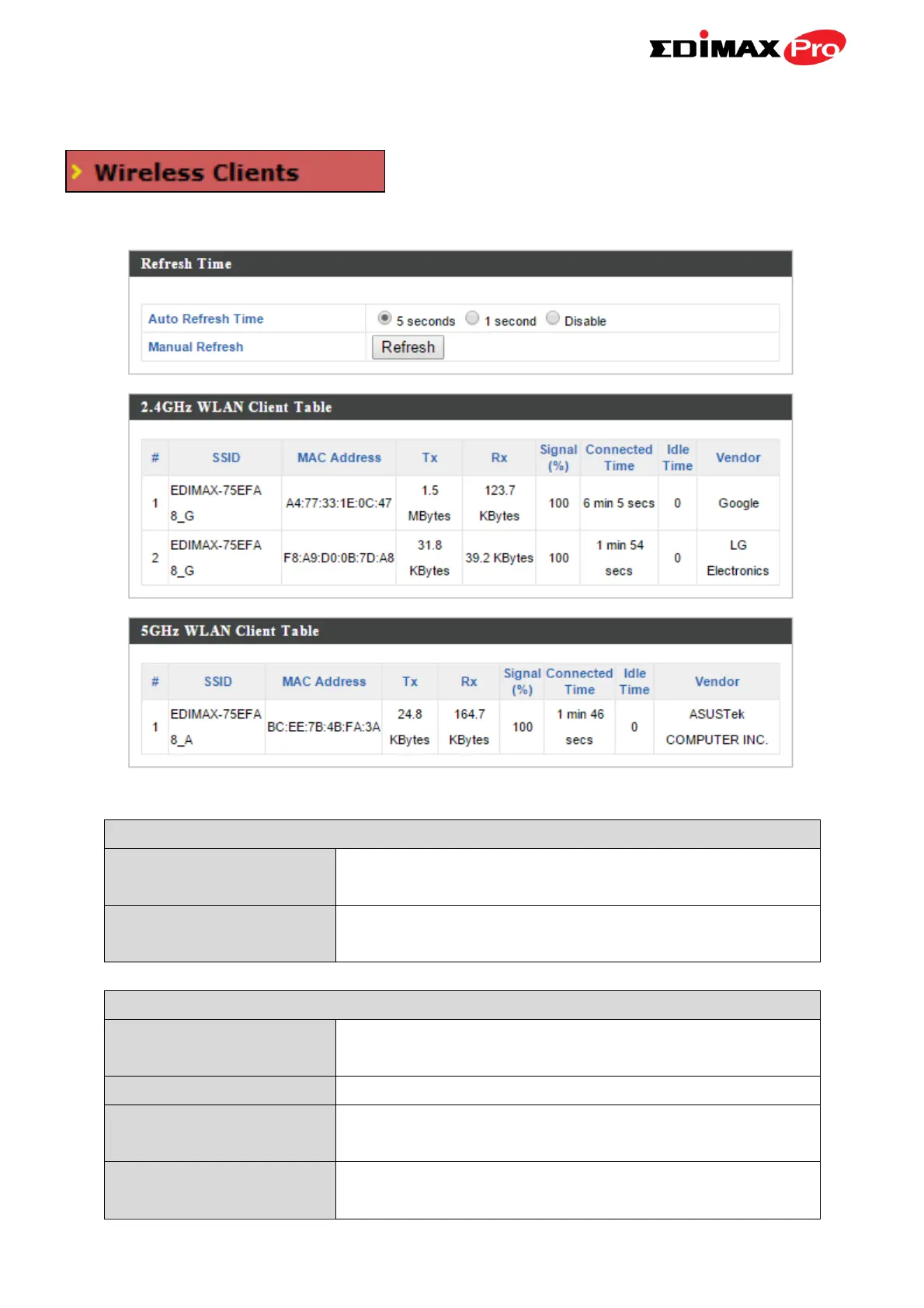Click the Idle Time header in 5GHz table

[x=634, y=681]
